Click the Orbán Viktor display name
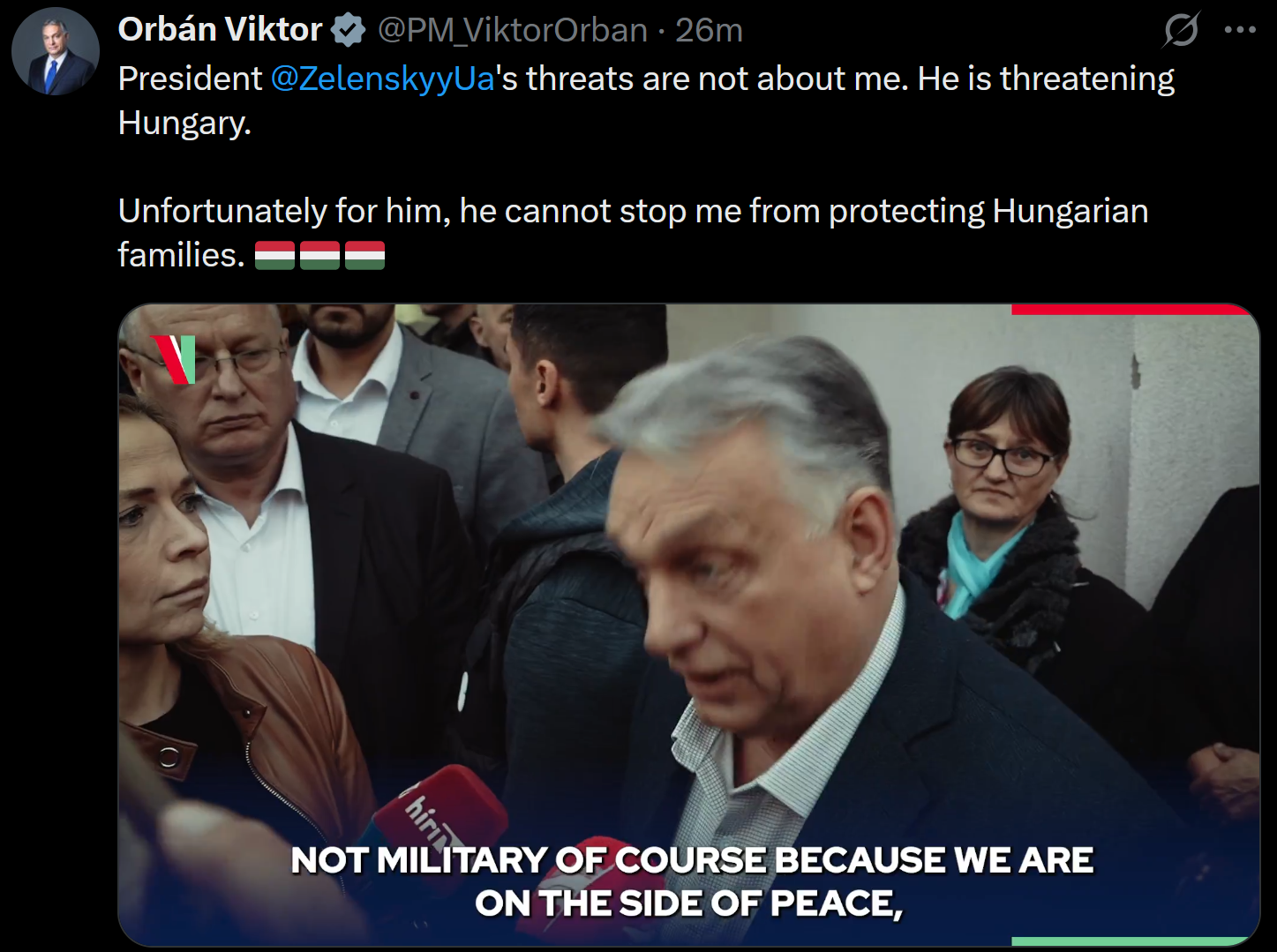The width and height of the screenshot is (1277, 952). [x=220, y=30]
